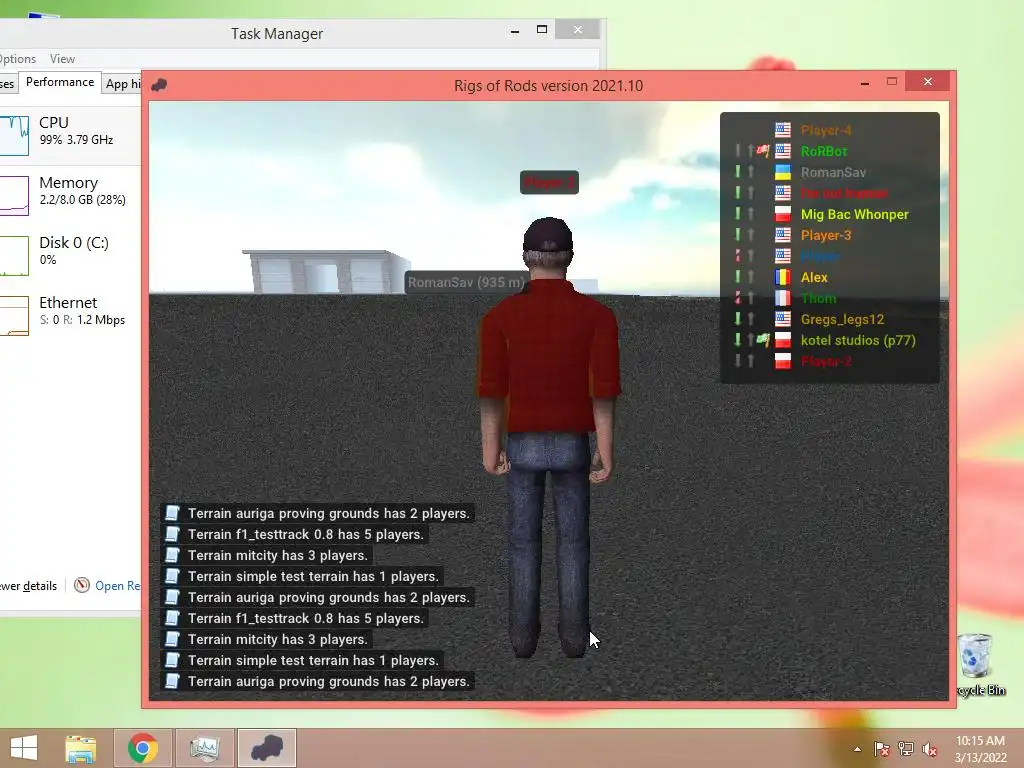Click Fewer details in Task Manager
This screenshot has height=768, width=1024.
[29, 586]
